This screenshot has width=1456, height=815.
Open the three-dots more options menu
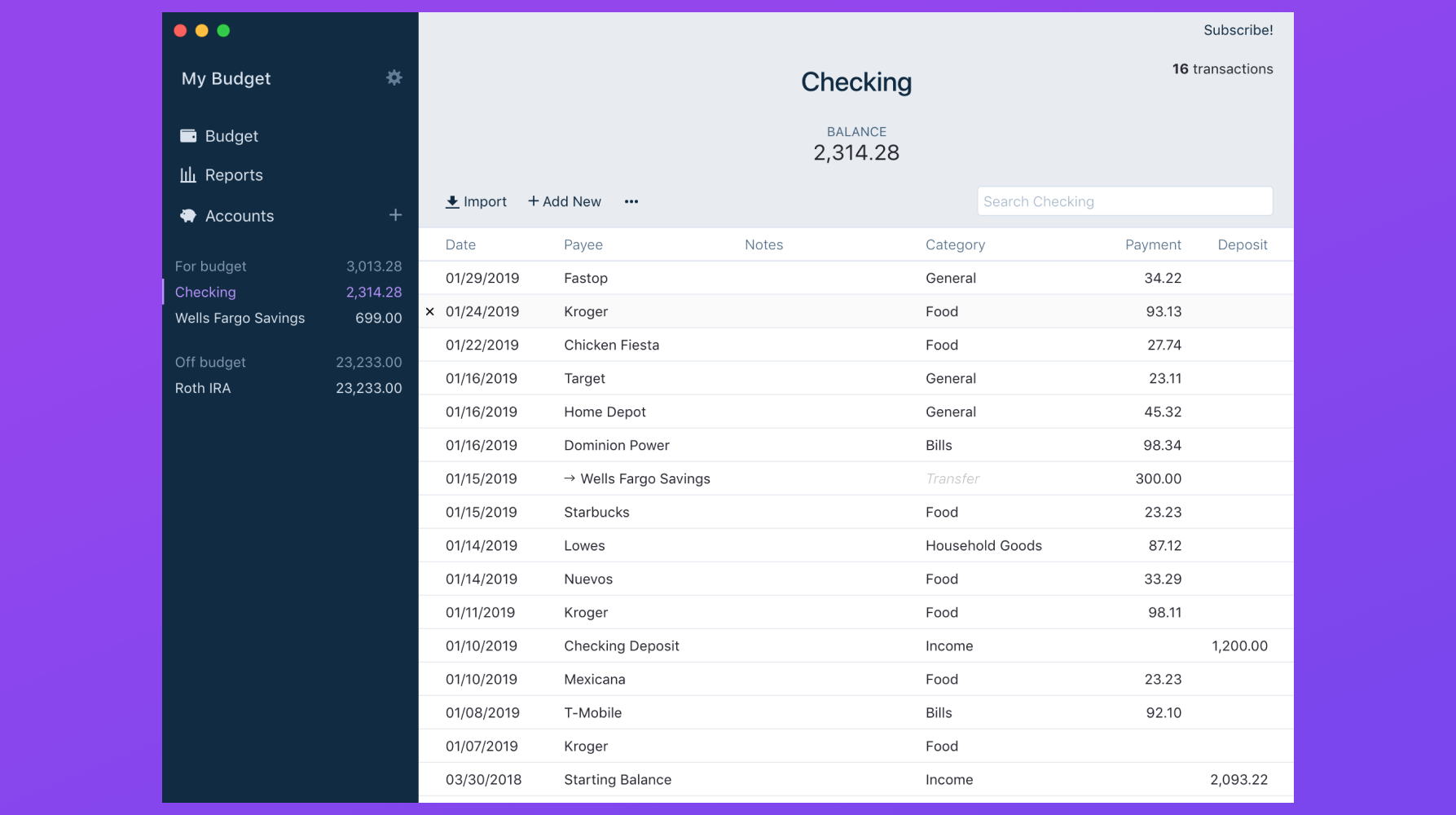point(631,201)
